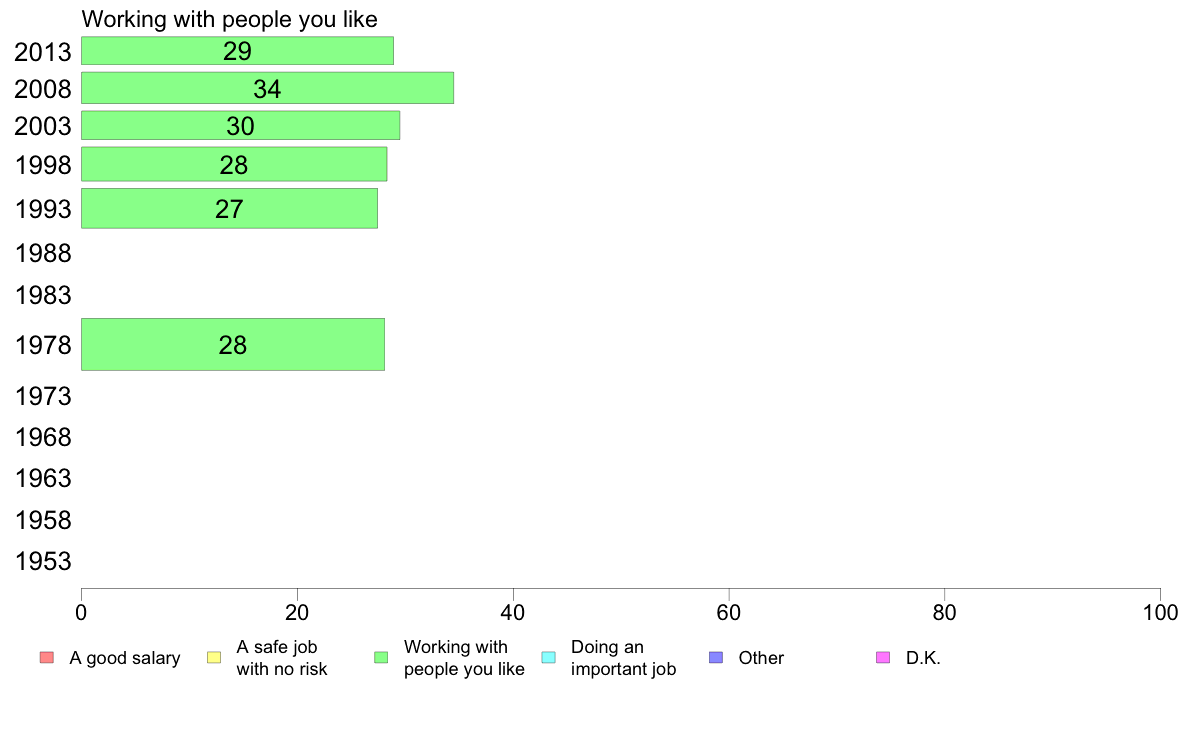The width and height of the screenshot is (1188, 736).
Task: Click the cyan Doing an important job swatch
Action: coord(549,657)
